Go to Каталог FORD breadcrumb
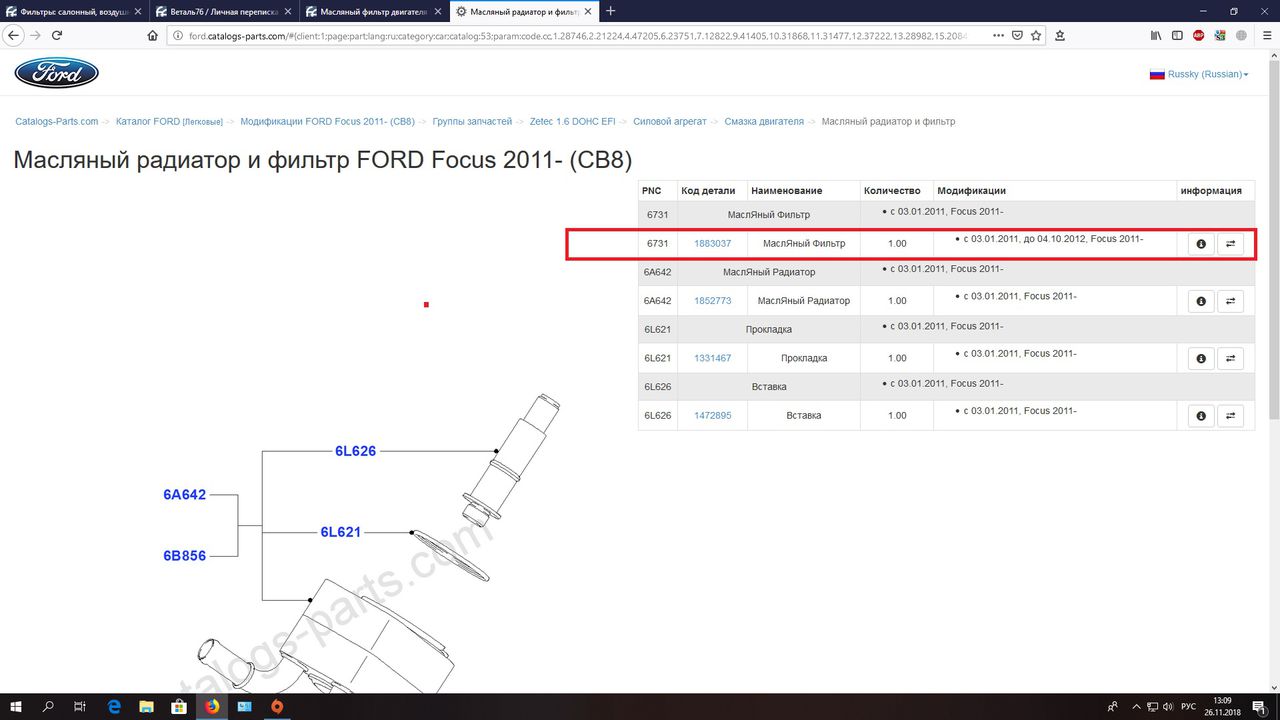 pyautogui.click(x=169, y=122)
